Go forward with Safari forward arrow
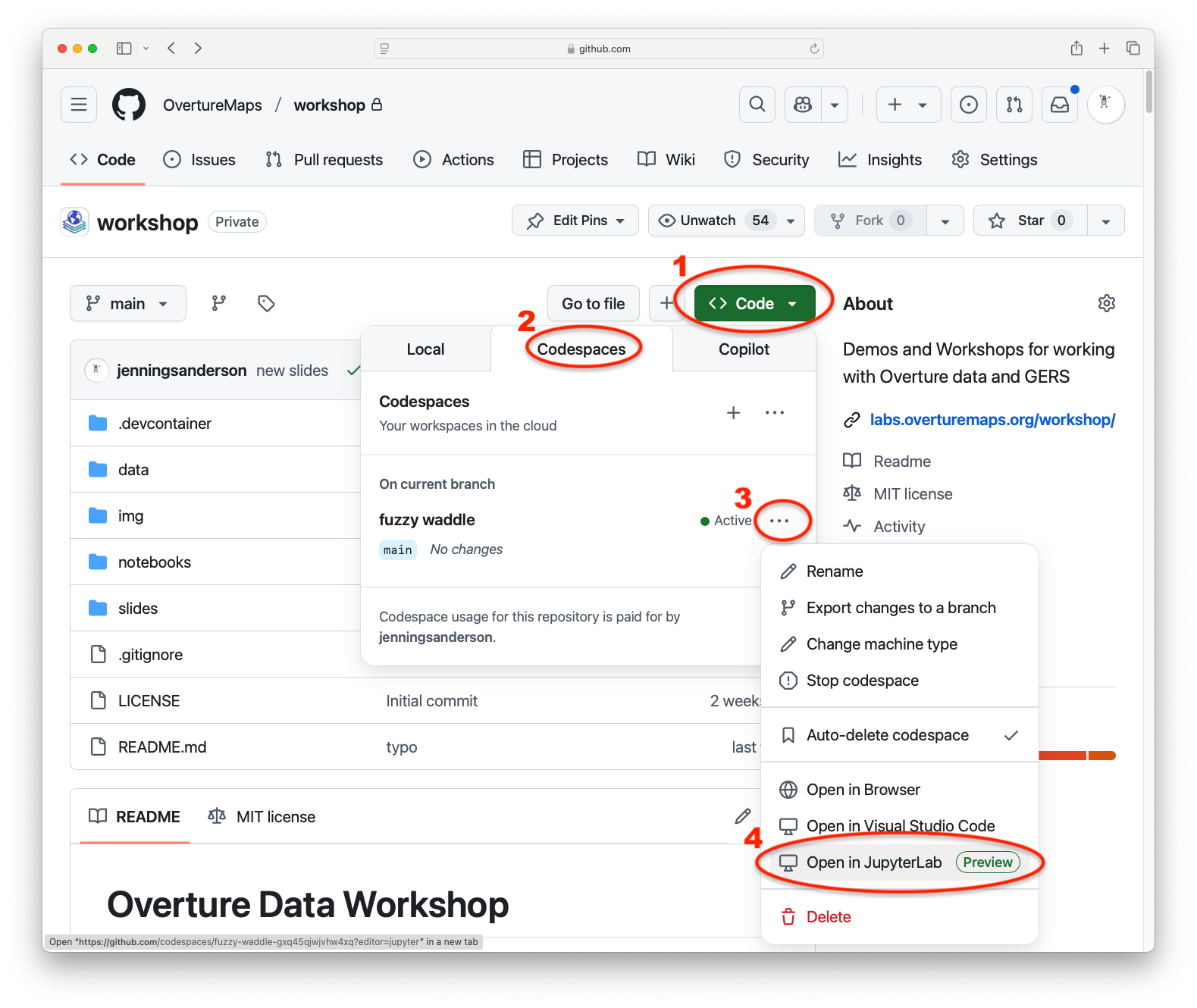Screen dimensions: 1197x1008 point(198,49)
